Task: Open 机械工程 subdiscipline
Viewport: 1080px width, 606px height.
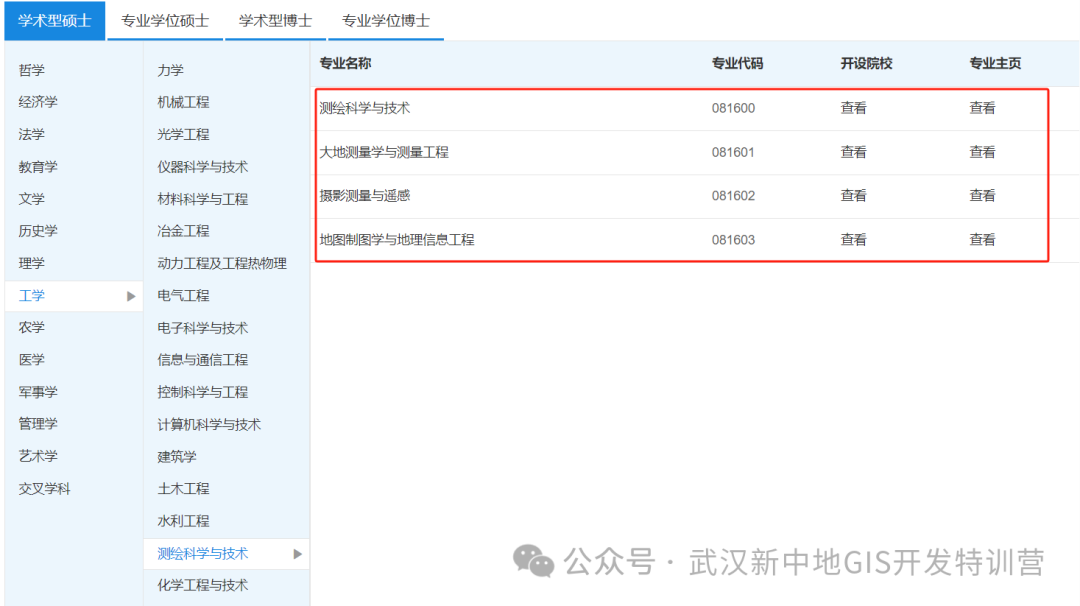Action: point(183,102)
